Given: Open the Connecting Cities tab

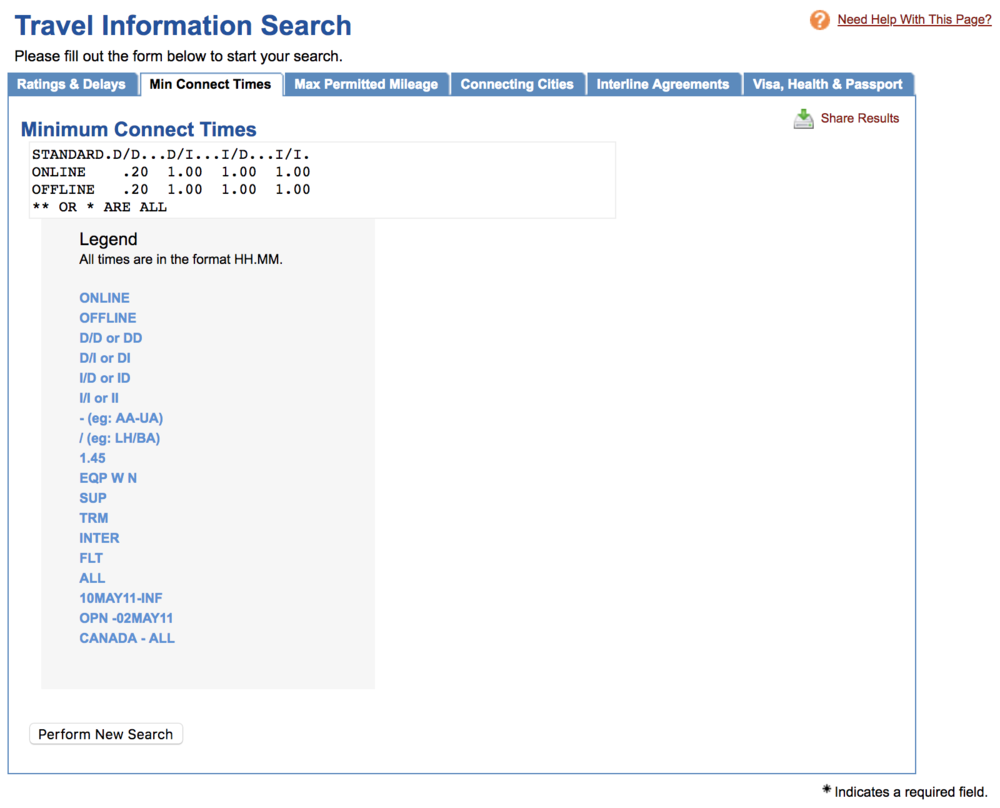Looking at the screenshot, I should point(517,85).
